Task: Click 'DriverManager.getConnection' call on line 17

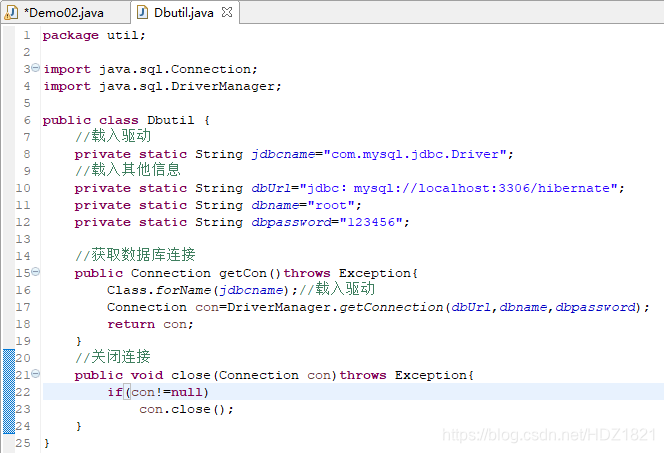Action: (x=335, y=307)
